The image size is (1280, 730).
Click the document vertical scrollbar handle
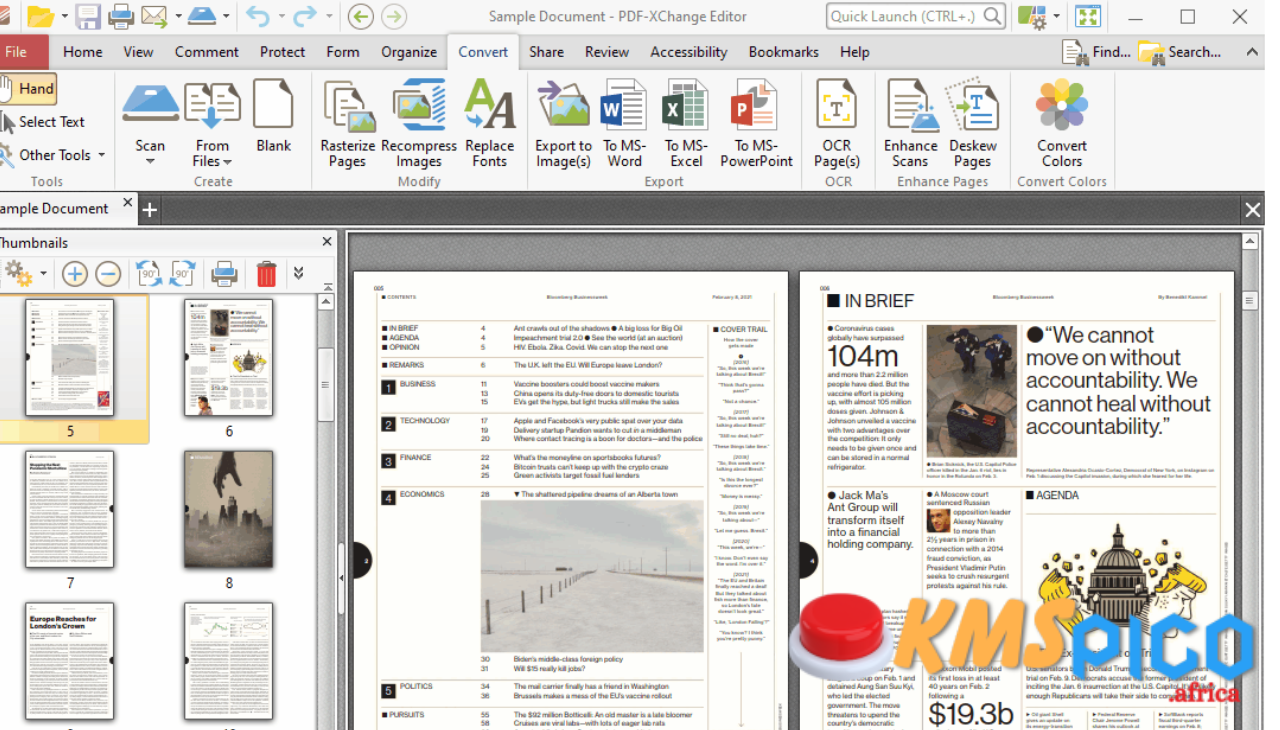(1249, 300)
